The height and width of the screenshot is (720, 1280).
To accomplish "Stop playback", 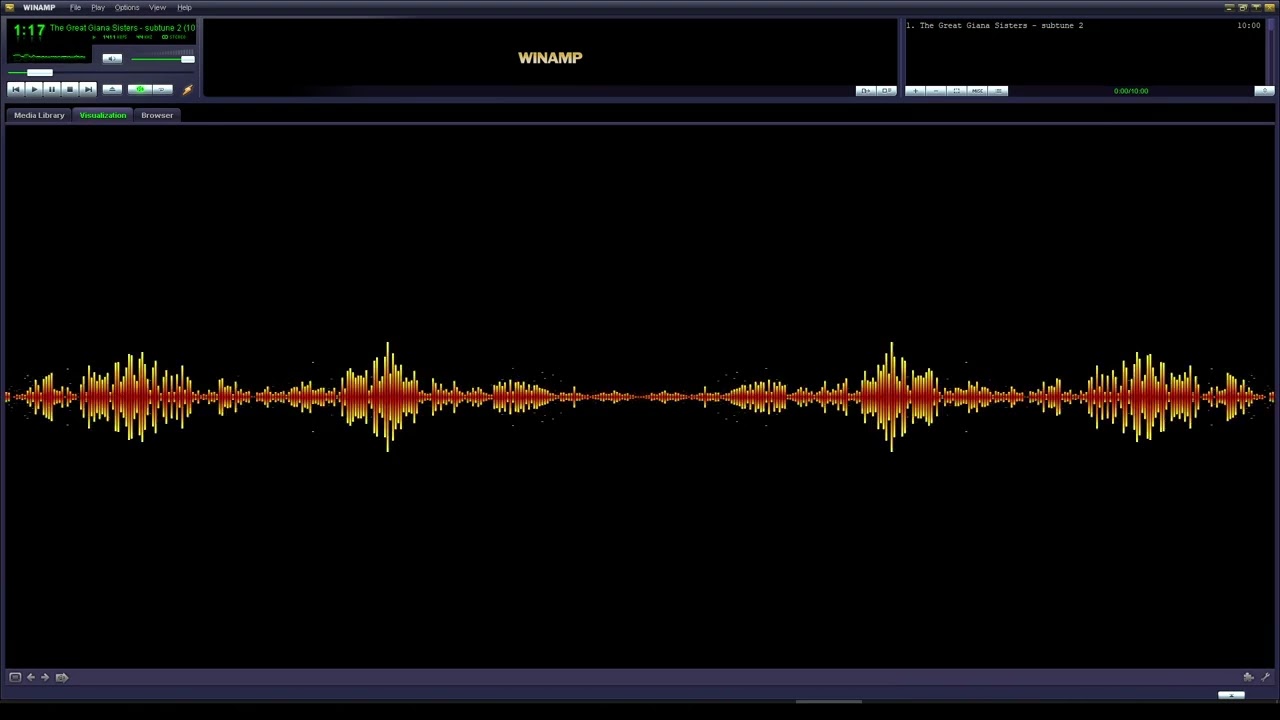I will coord(70,89).
